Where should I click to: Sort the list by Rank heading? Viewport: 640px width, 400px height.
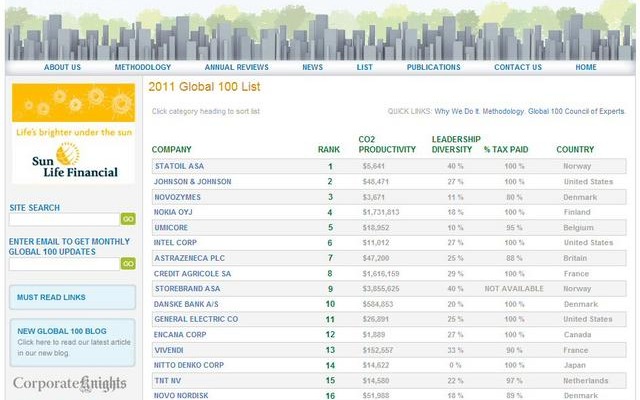click(329, 149)
